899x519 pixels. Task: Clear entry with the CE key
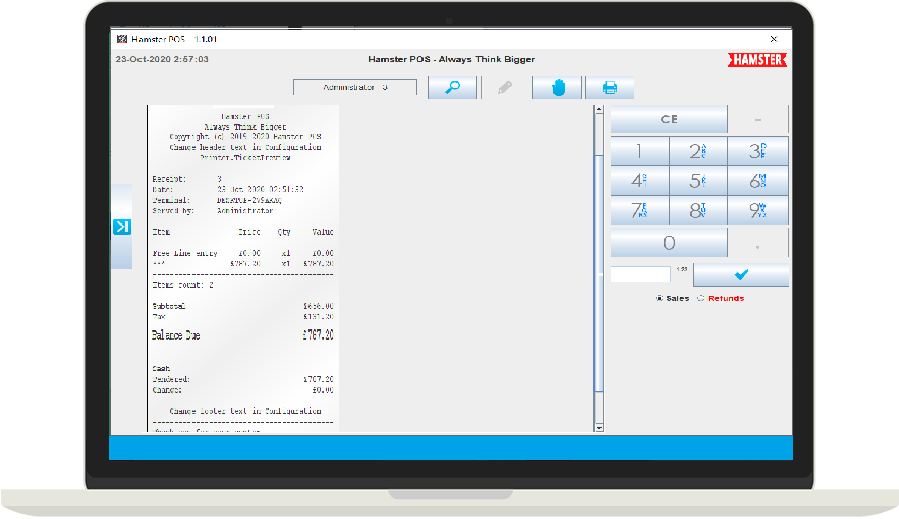(669, 119)
